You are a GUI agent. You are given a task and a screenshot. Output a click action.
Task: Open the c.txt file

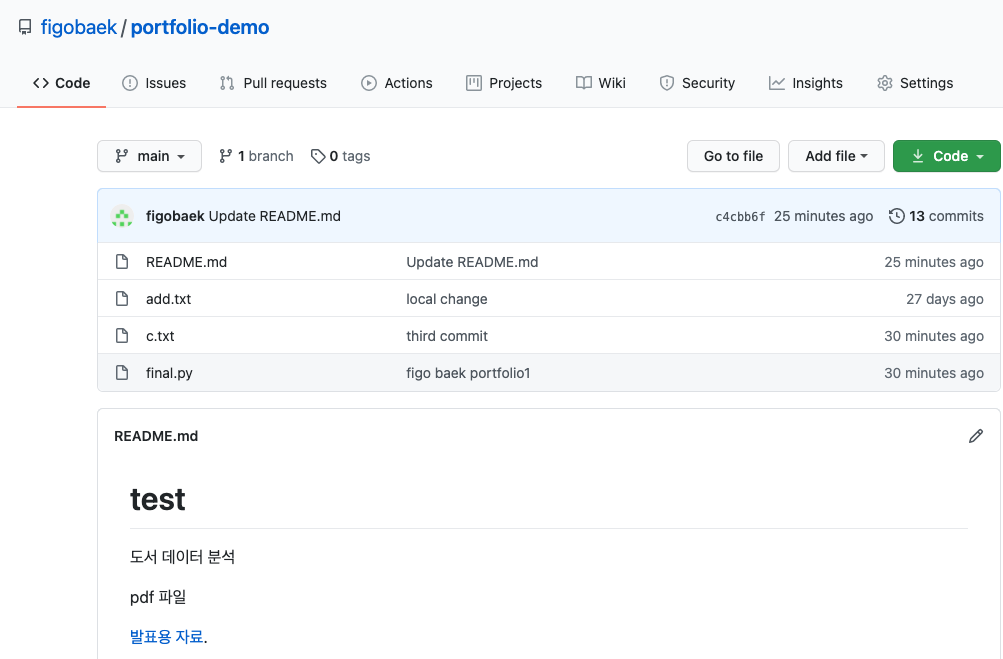160,337
